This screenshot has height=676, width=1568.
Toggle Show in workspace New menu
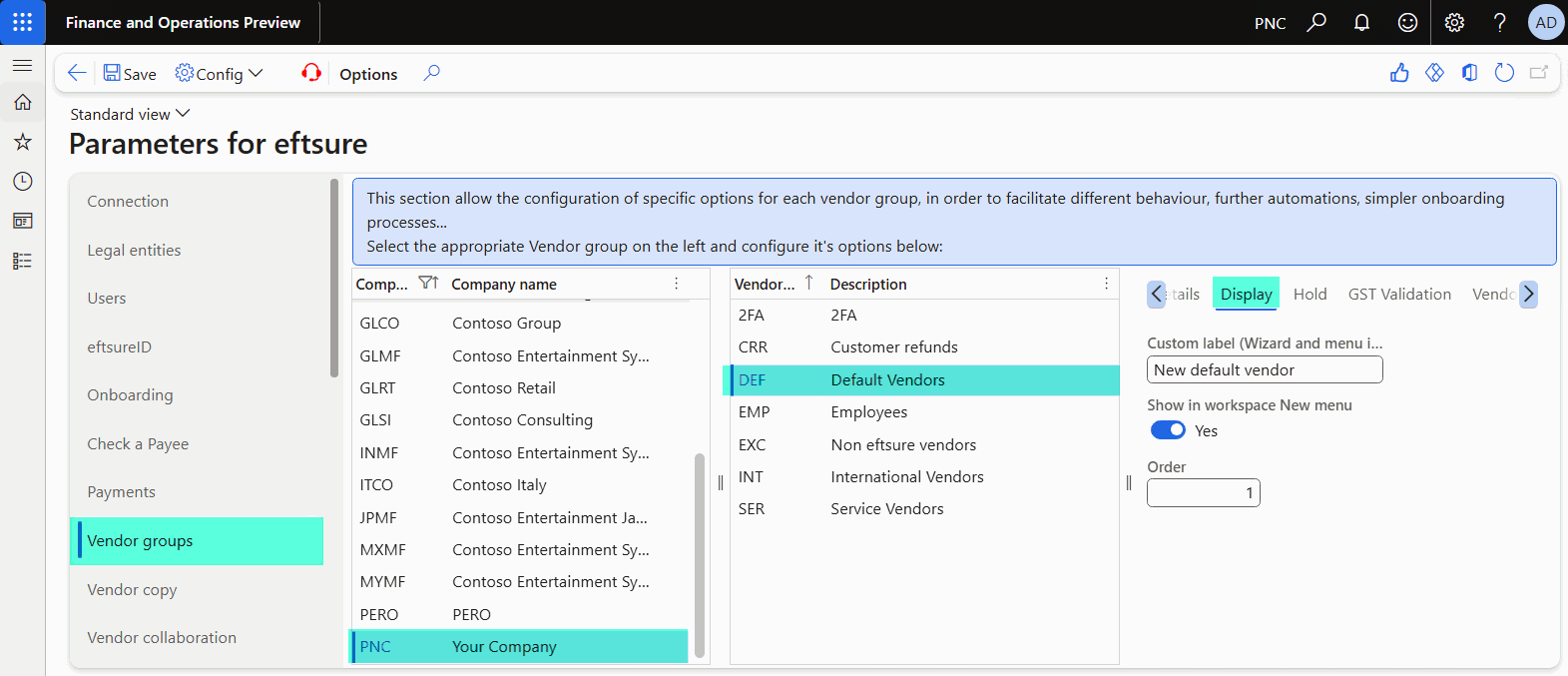(1168, 430)
